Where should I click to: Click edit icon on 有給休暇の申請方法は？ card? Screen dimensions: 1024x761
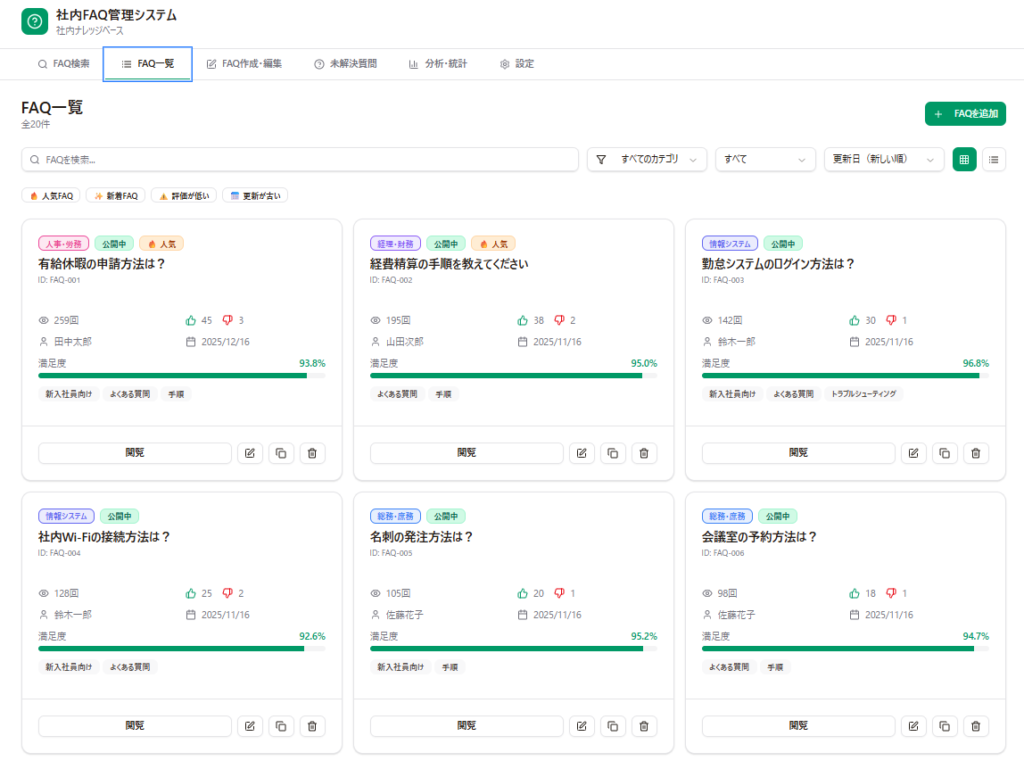tap(249, 453)
